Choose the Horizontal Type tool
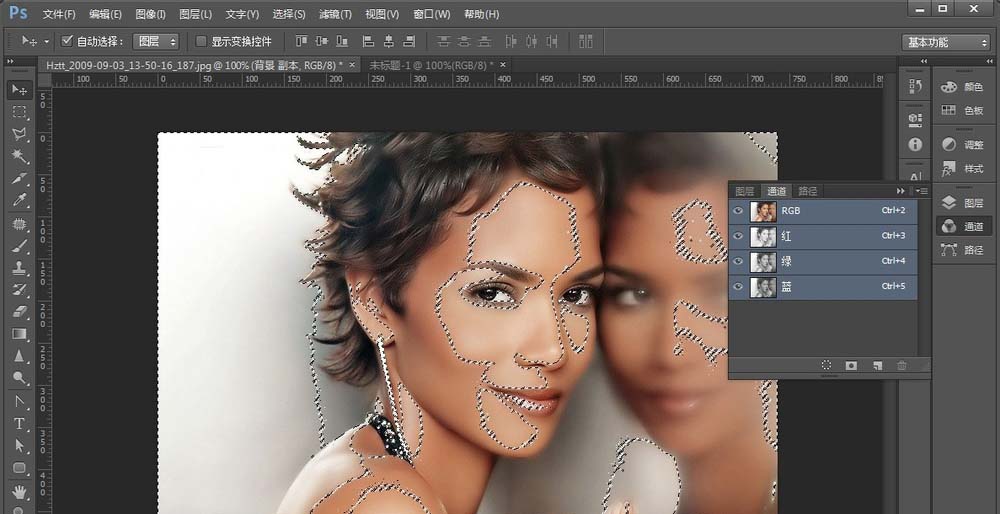The height and width of the screenshot is (514, 1000). [19, 423]
